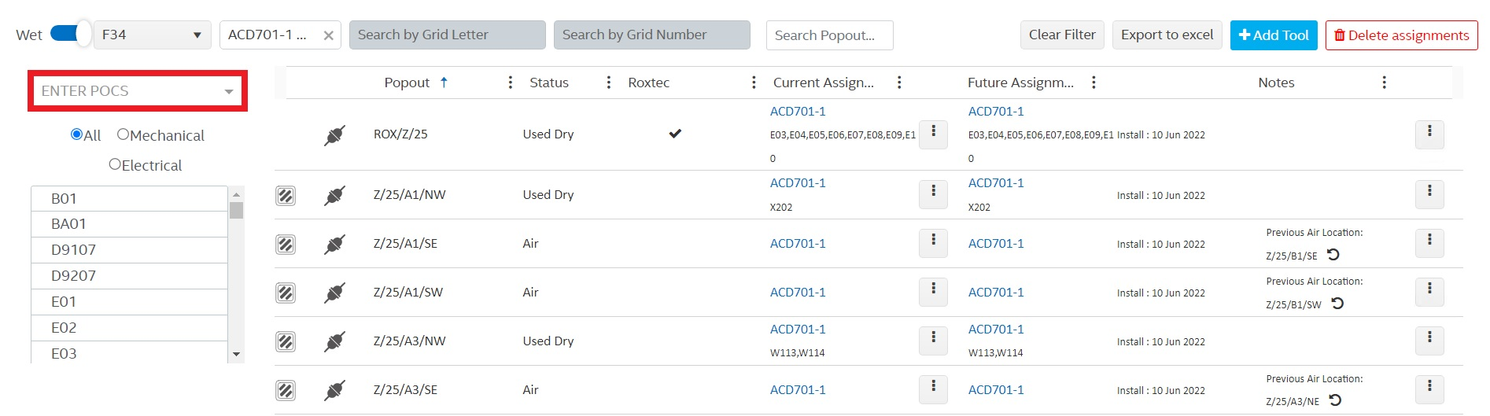Expand the ENTER POCS dropdown
The width and height of the screenshot is (1490, 416).
(x=229, y=92)
